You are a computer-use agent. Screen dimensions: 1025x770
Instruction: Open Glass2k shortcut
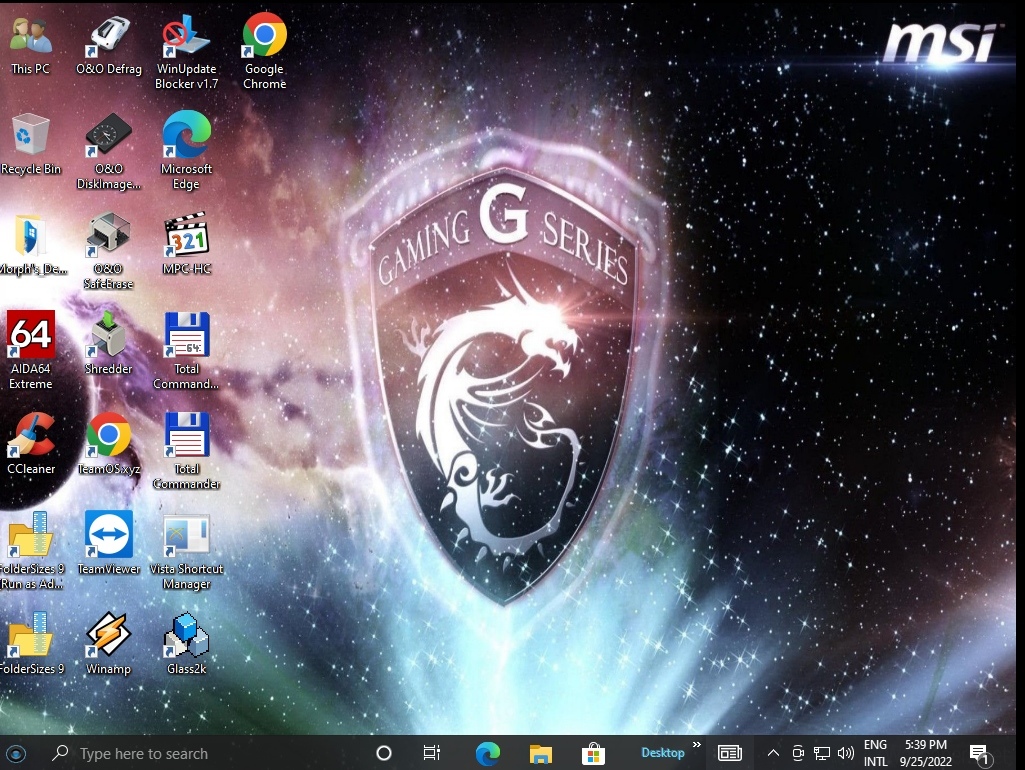(x=186, y=644)
